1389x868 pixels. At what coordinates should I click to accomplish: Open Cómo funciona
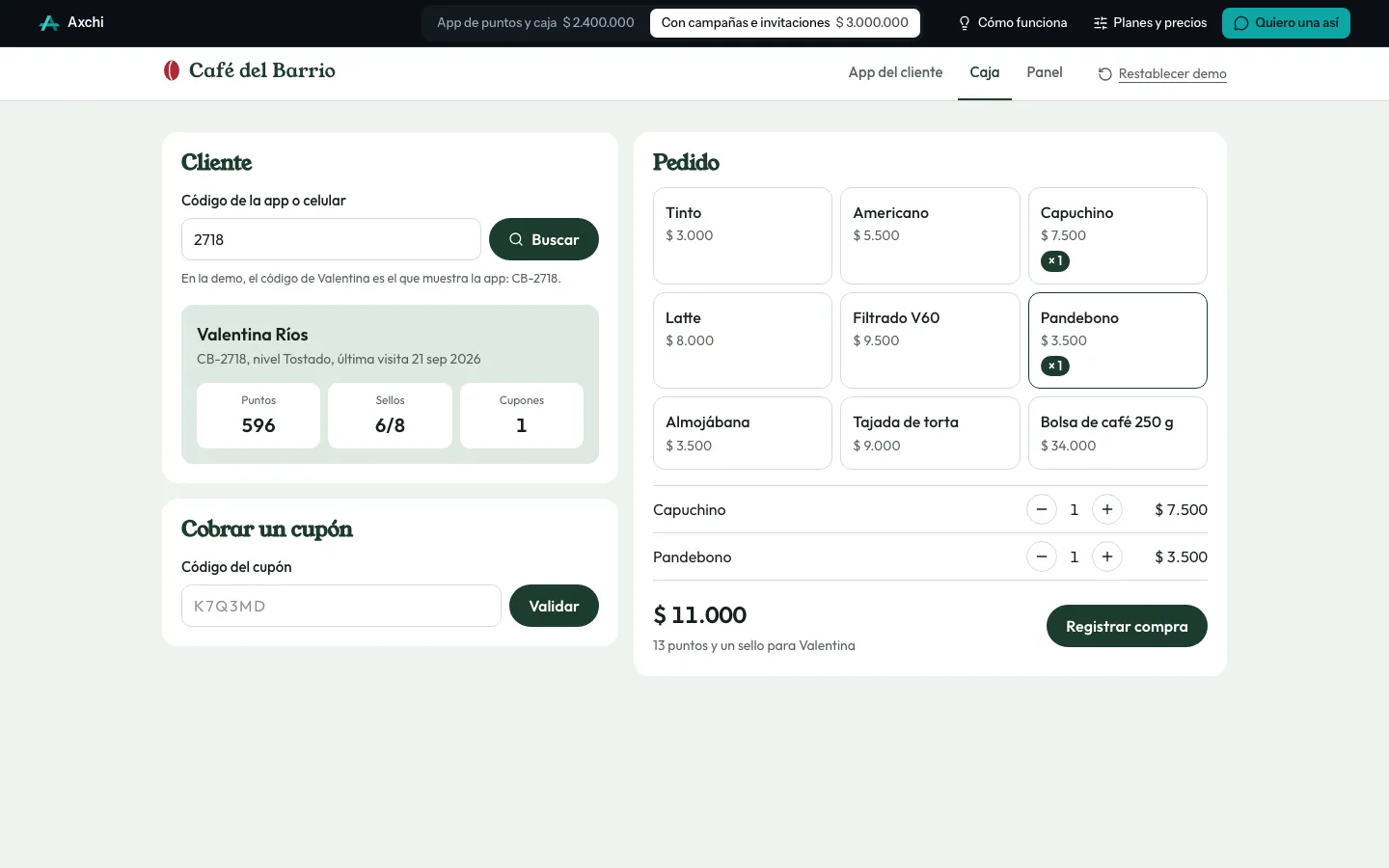(1013, 23)
